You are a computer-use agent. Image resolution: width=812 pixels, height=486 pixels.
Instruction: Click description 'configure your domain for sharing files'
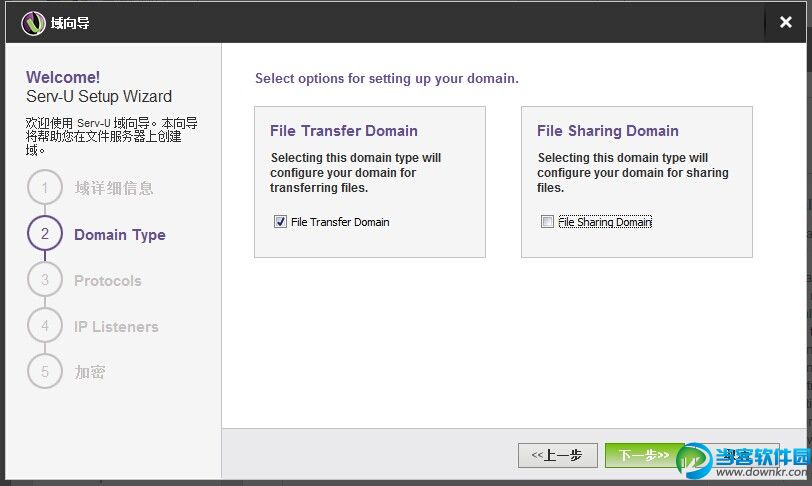tap(633, 173)
